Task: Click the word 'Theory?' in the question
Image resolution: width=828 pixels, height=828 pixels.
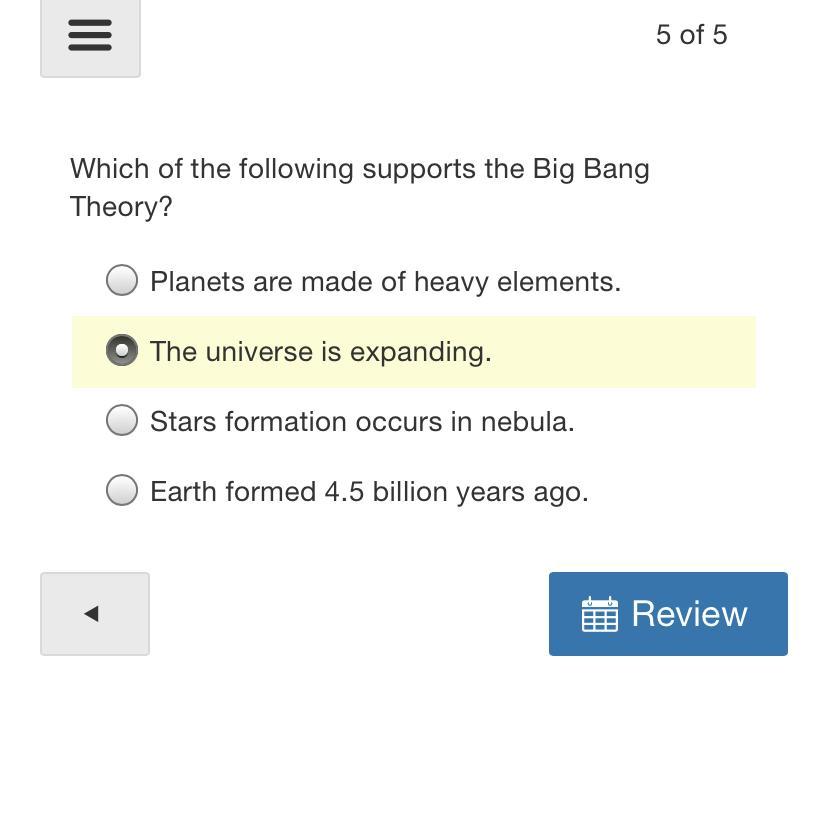Action: click(x=121, y=207)
